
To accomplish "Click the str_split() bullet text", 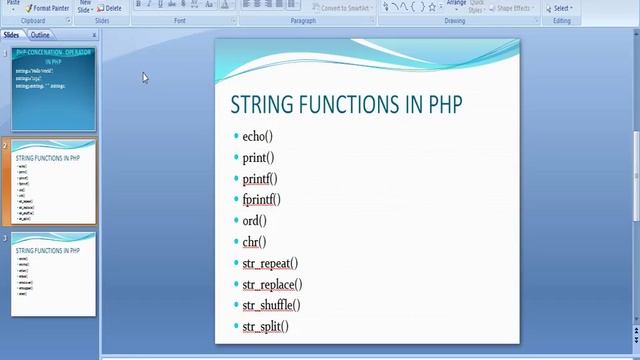I will click(265, 327).
